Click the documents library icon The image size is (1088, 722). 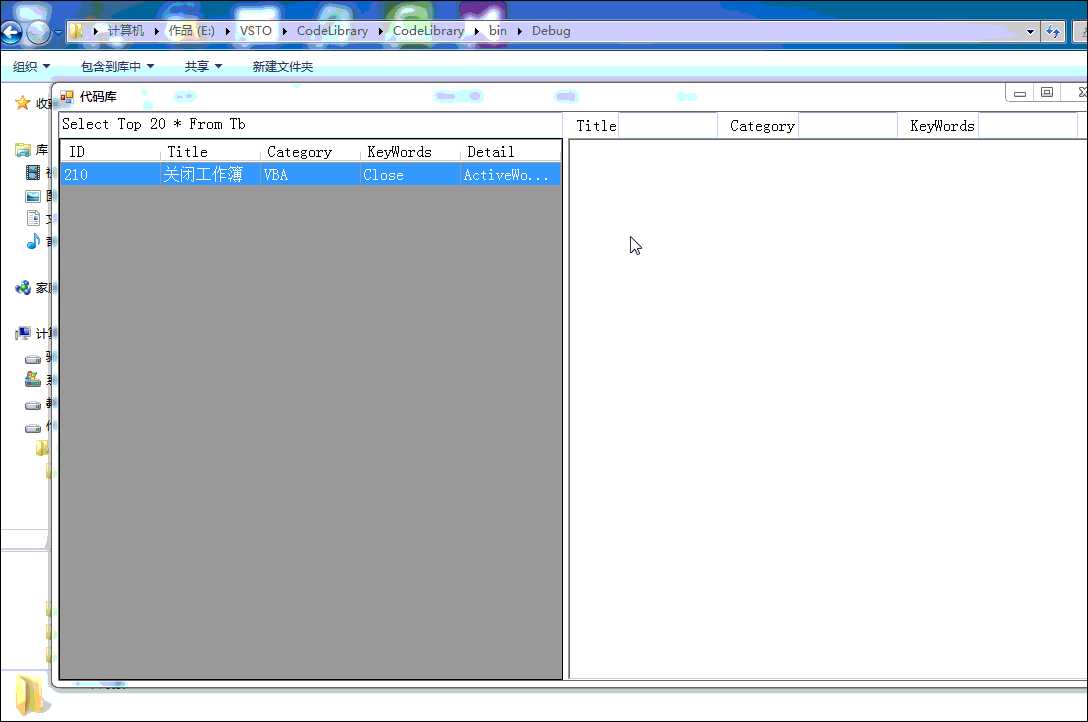click(33, 218)
